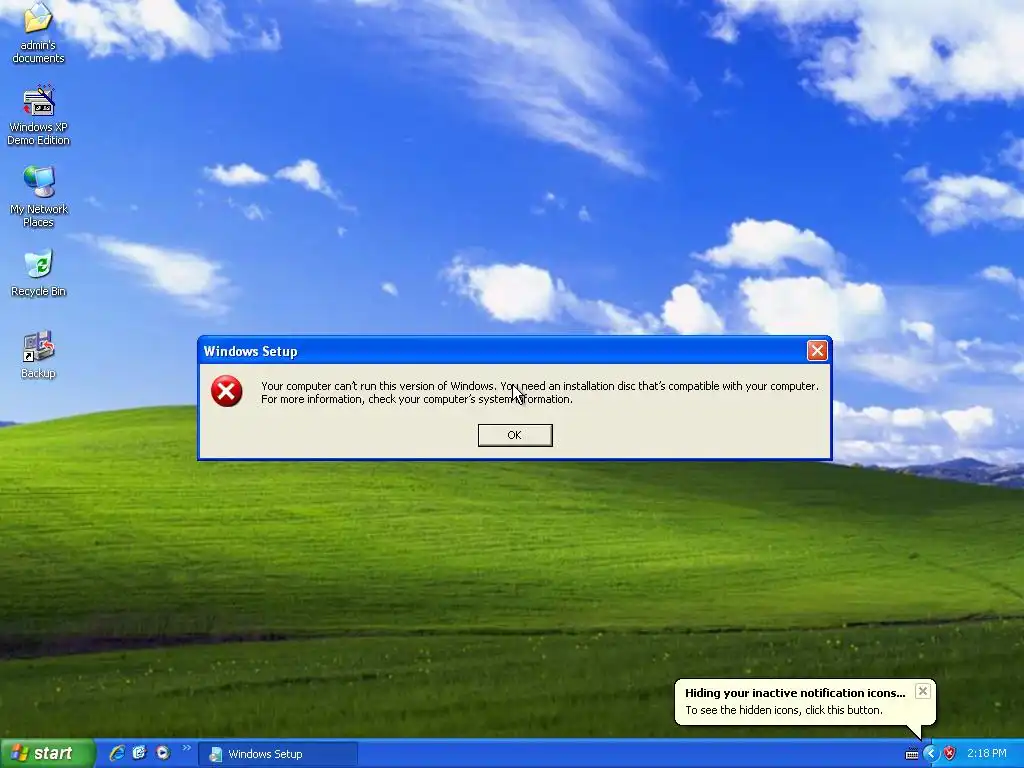Select the Windows Setup taskbar button
The image size is (1024, 768).
pos(278,754)
